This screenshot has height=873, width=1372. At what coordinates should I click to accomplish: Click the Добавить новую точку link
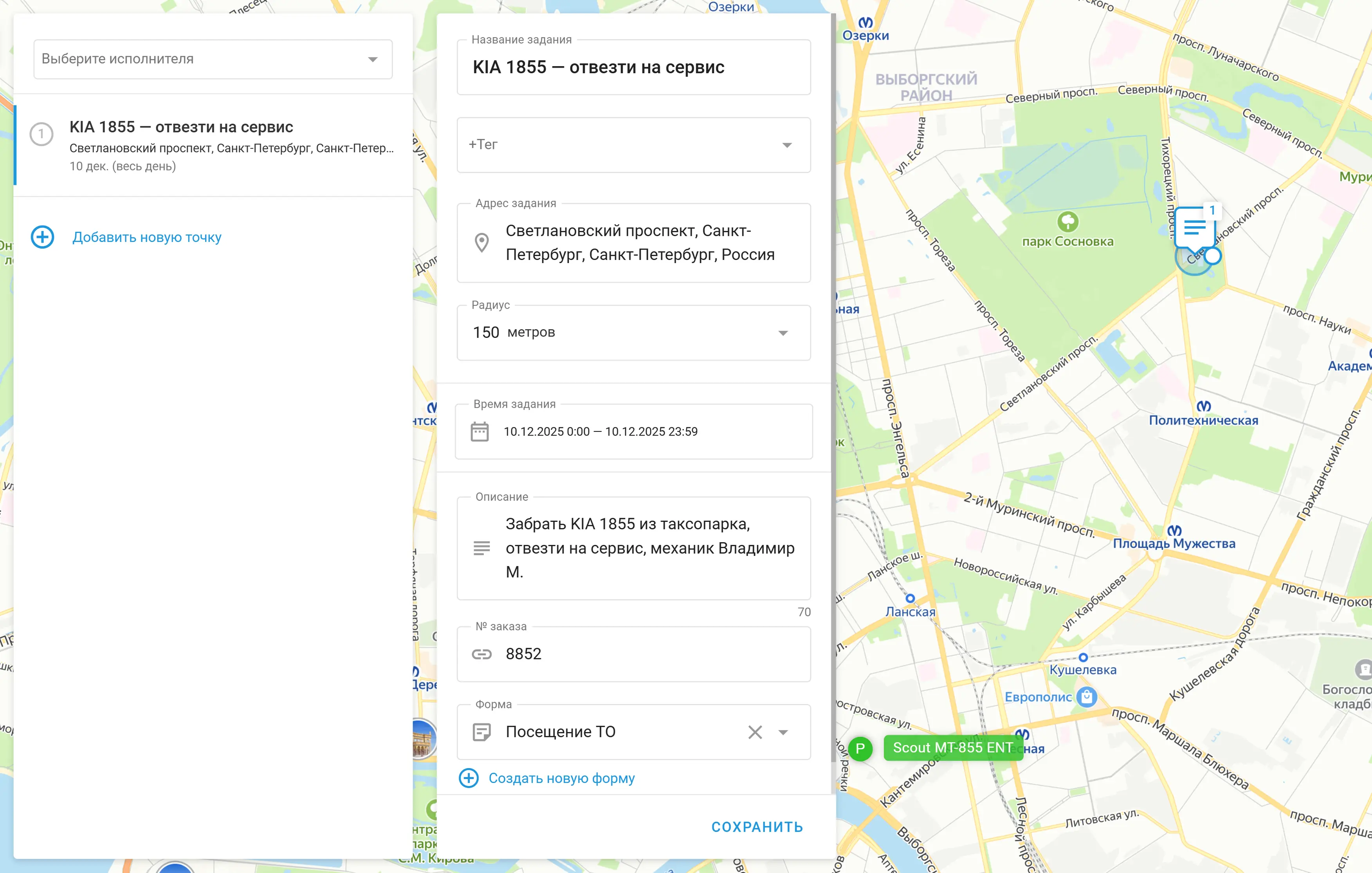coord(146,237)
